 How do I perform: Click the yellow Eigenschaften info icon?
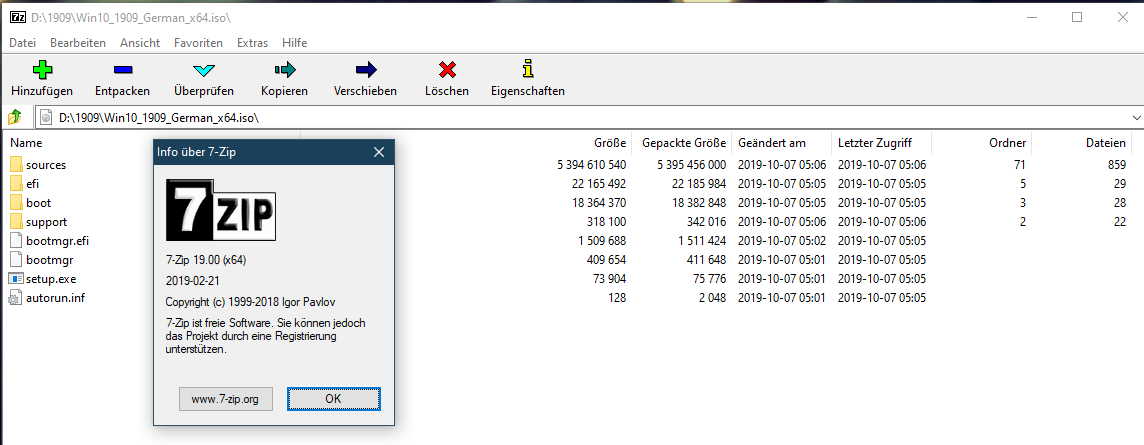pos(528,69)
